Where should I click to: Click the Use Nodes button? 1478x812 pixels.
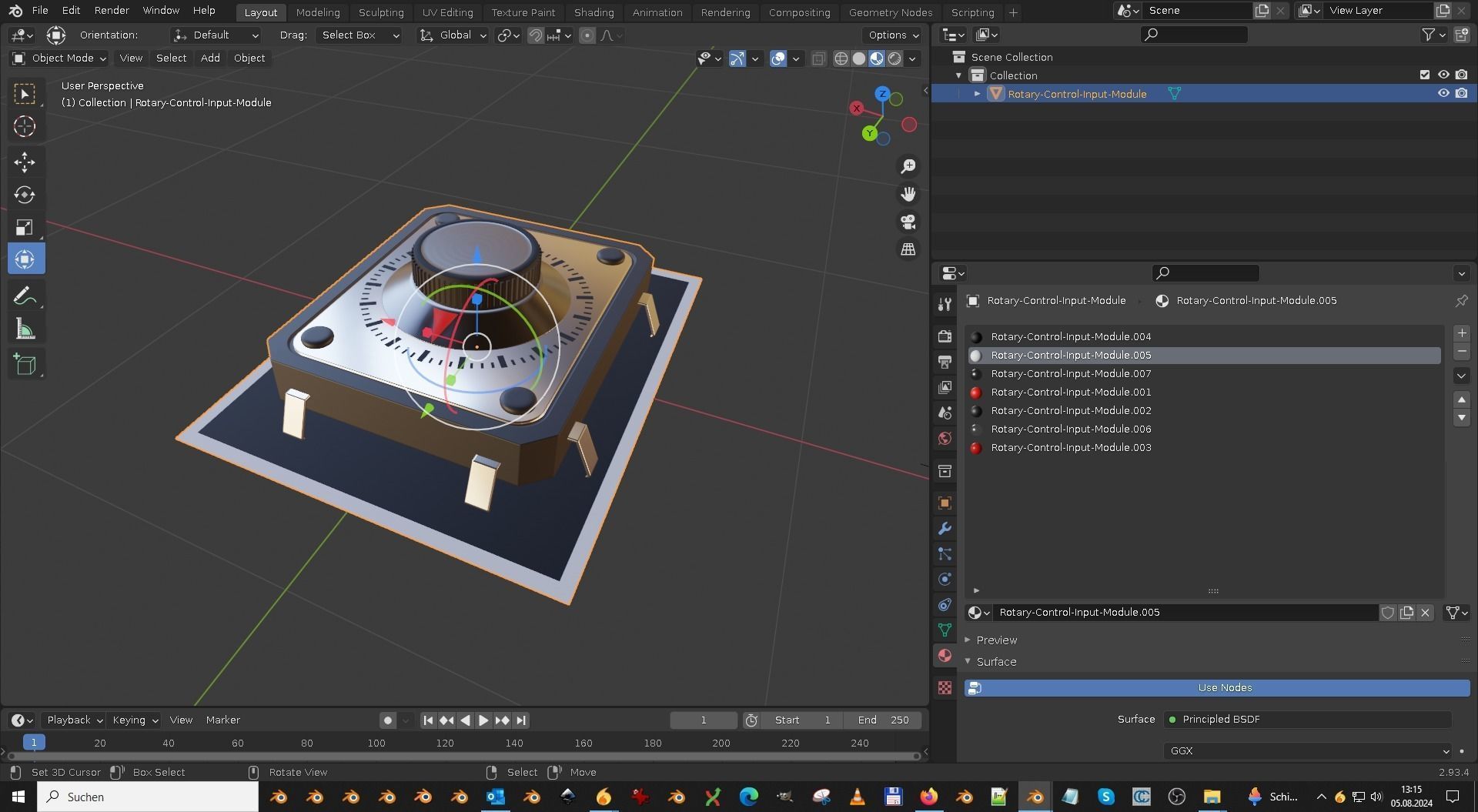pos(1217,688)
